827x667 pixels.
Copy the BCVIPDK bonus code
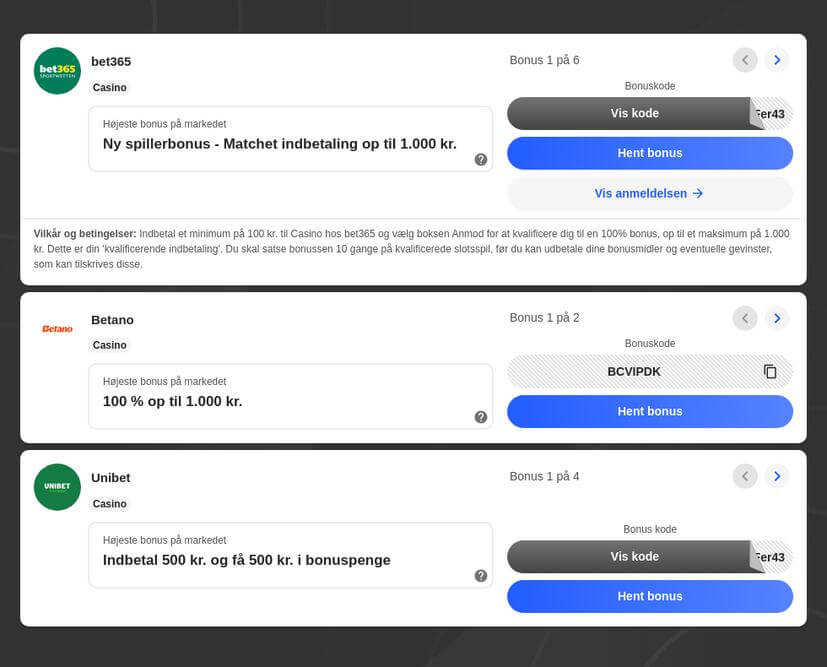click(x=770, y=371)
